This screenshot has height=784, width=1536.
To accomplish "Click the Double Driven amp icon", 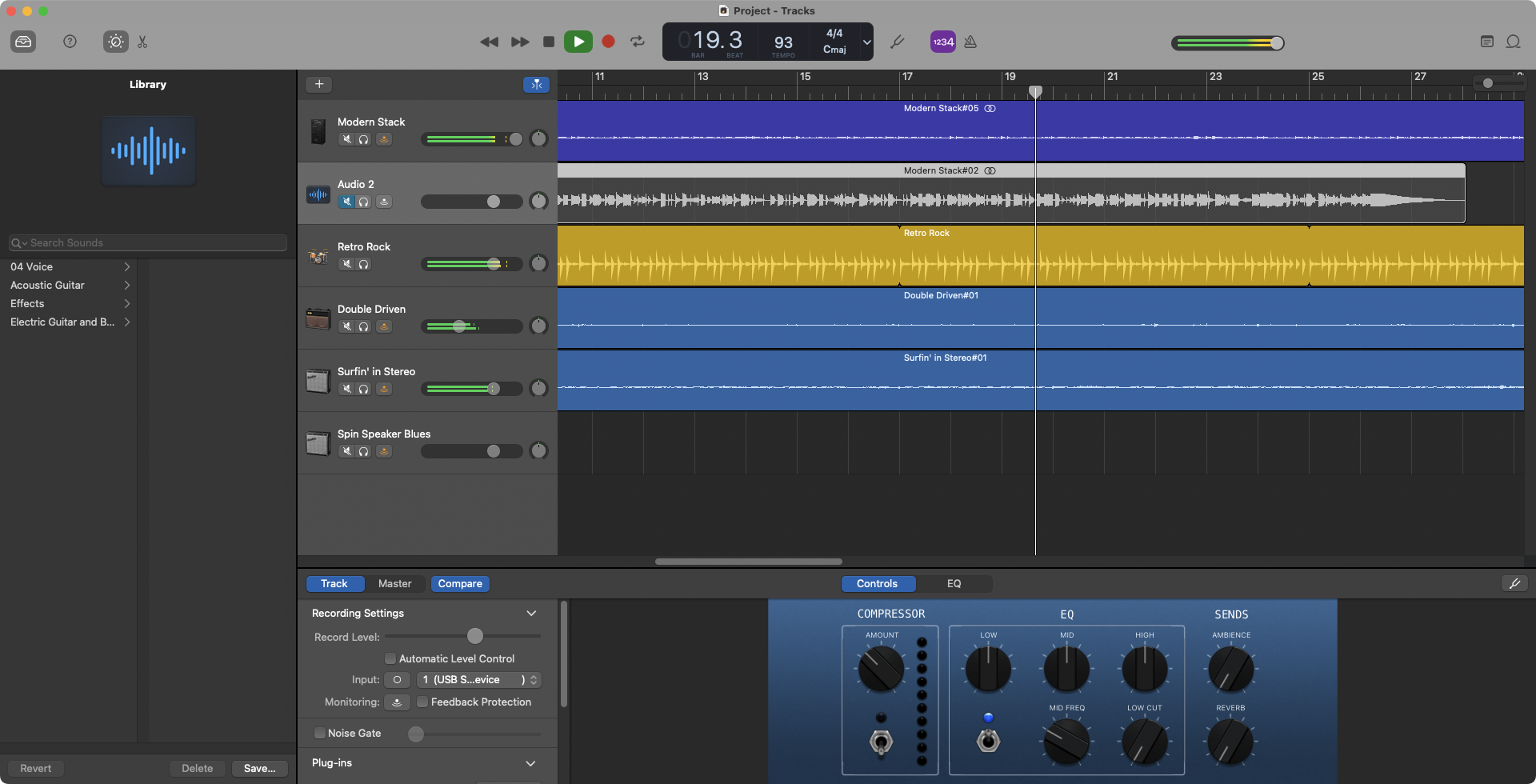I will point(318,318).
